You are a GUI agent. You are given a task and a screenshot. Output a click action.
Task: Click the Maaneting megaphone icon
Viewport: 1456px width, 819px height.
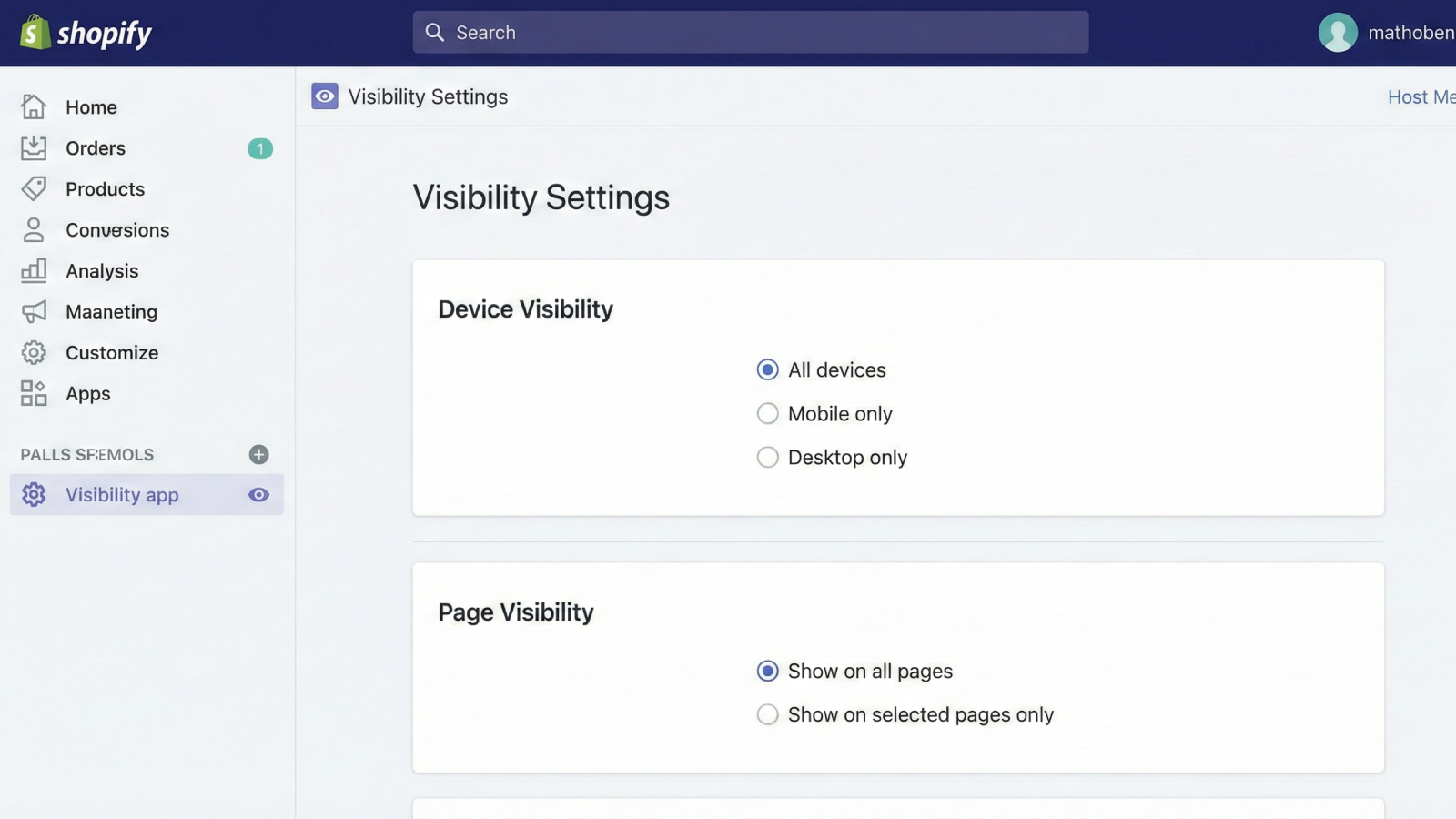pyautogui.click(x=33, y=311)
